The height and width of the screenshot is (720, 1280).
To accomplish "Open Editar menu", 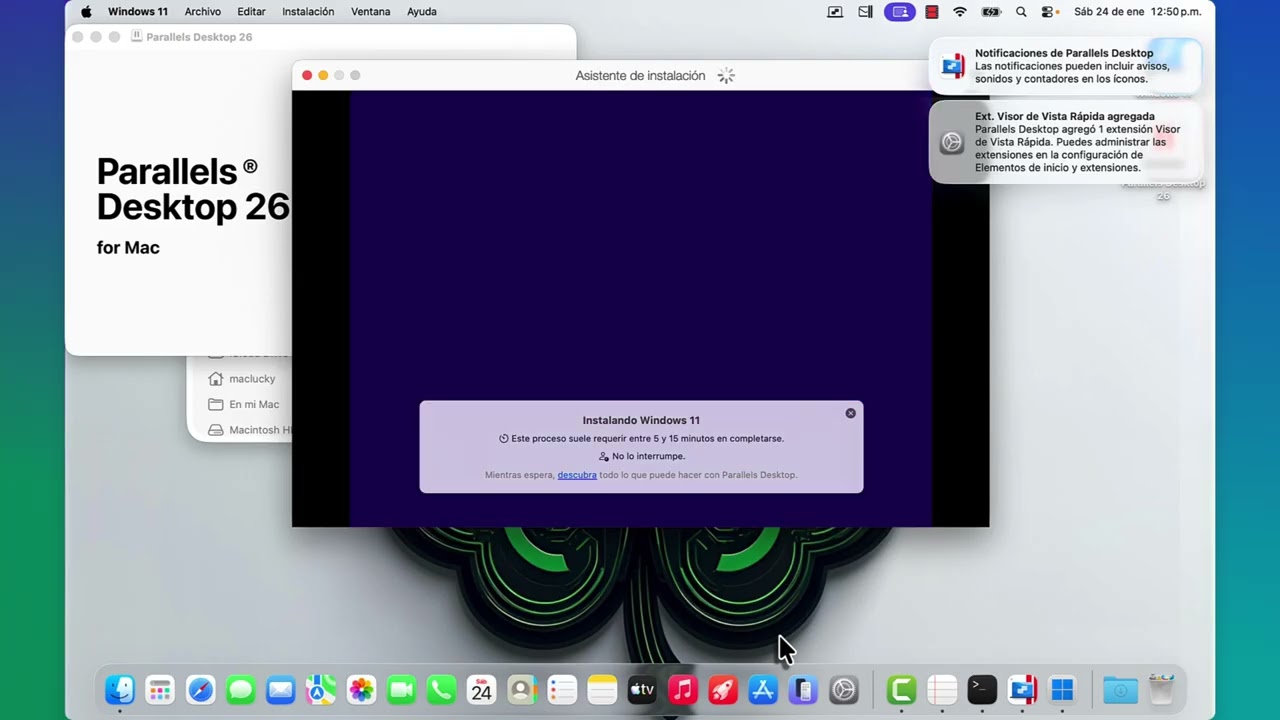I will pos(251,12).
